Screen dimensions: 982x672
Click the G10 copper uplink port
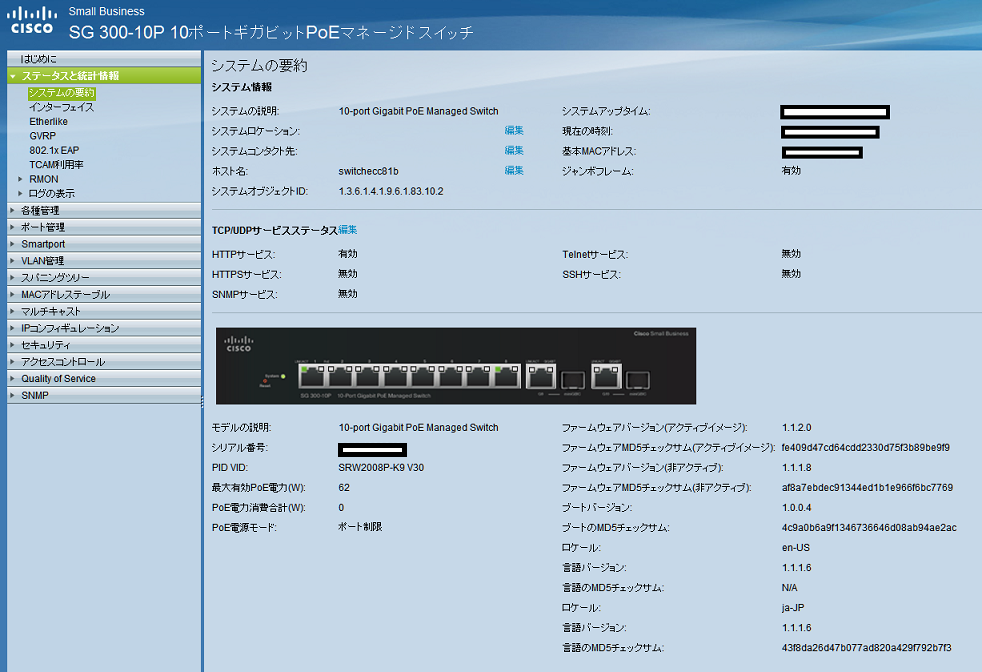pyautogui.click(x=606, y=376)
